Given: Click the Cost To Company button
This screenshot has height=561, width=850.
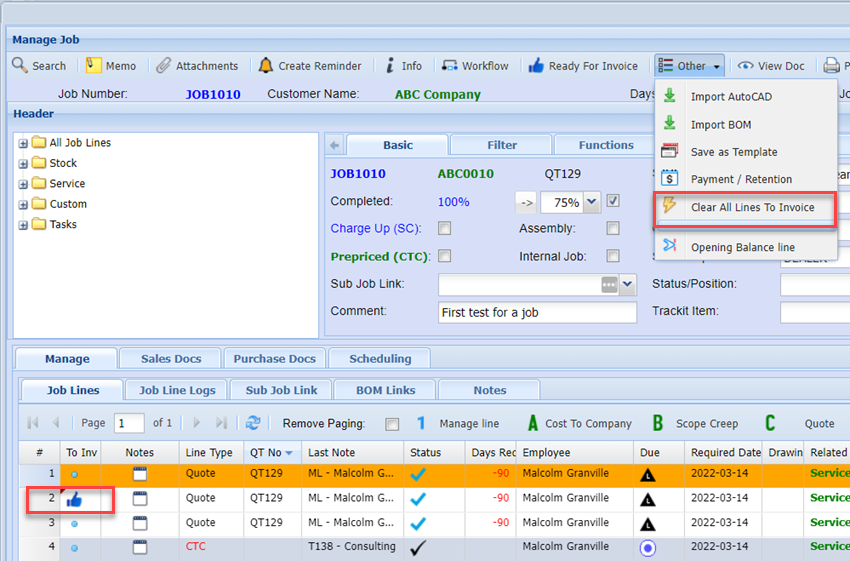Looking at the screenshot, I should 580,424.
